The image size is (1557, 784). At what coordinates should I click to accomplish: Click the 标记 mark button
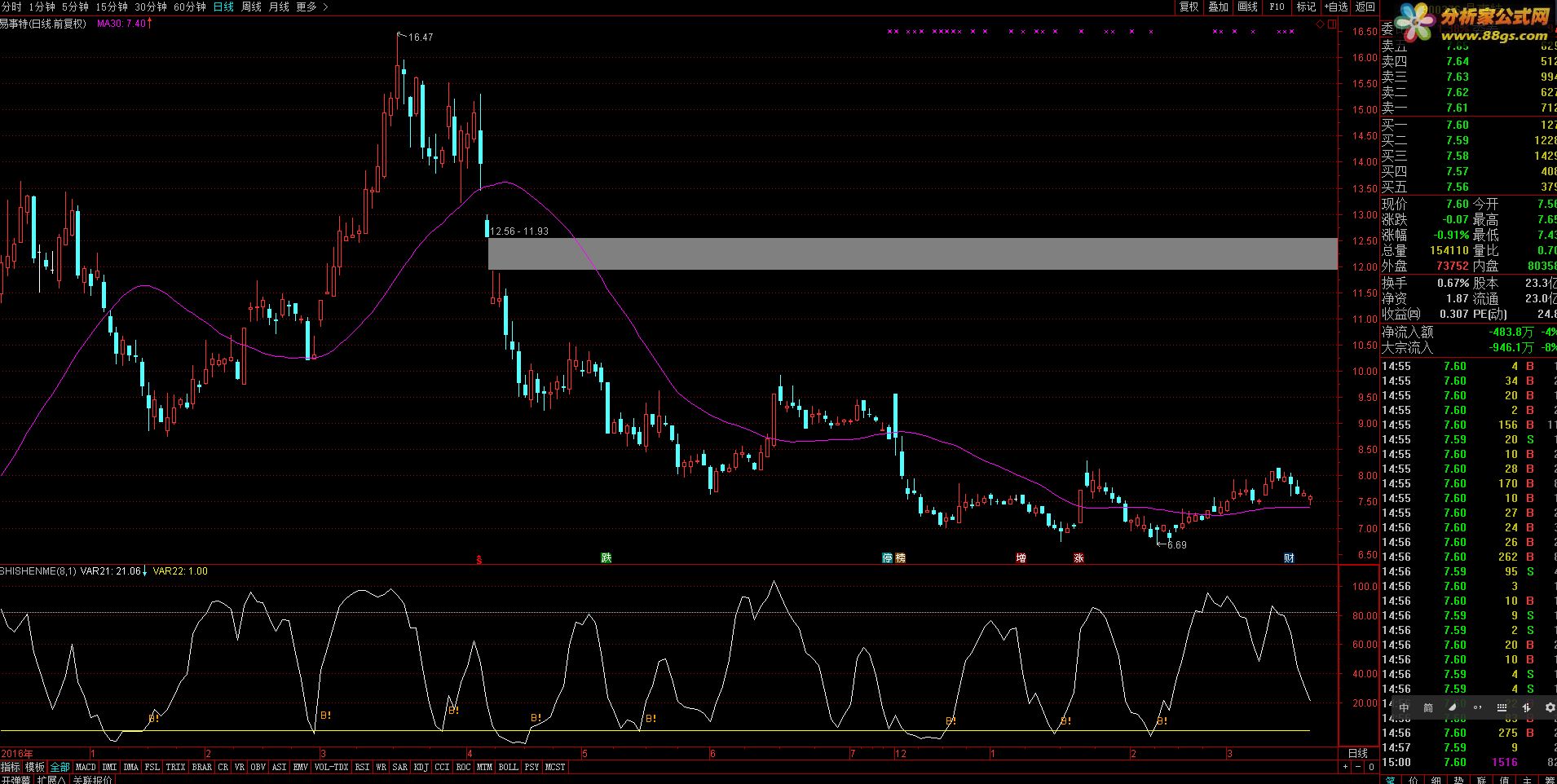pyautogui.click(x=1307, y=7)
